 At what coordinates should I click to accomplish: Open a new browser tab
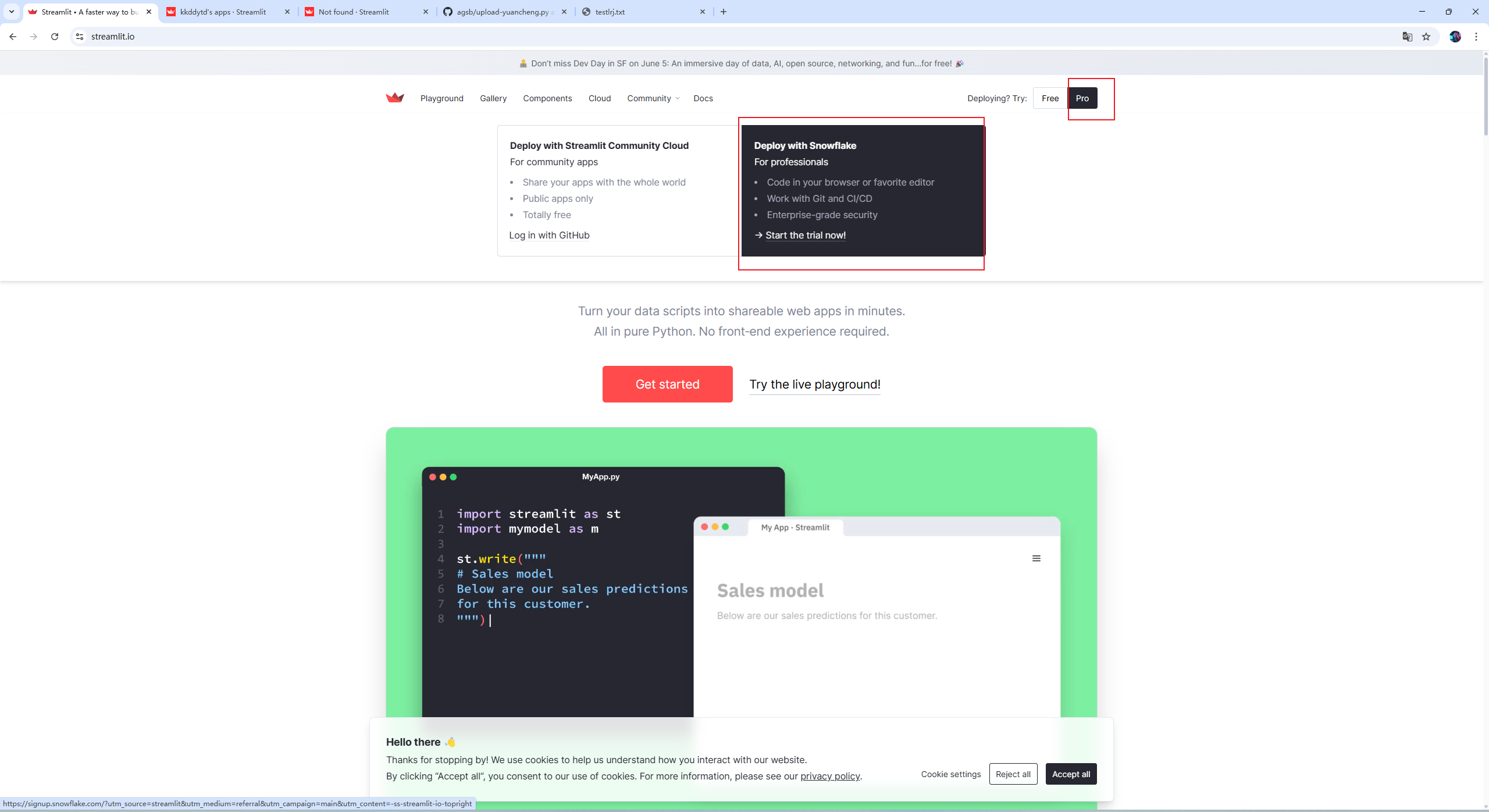pyautogui.click(x=724, y=12)
